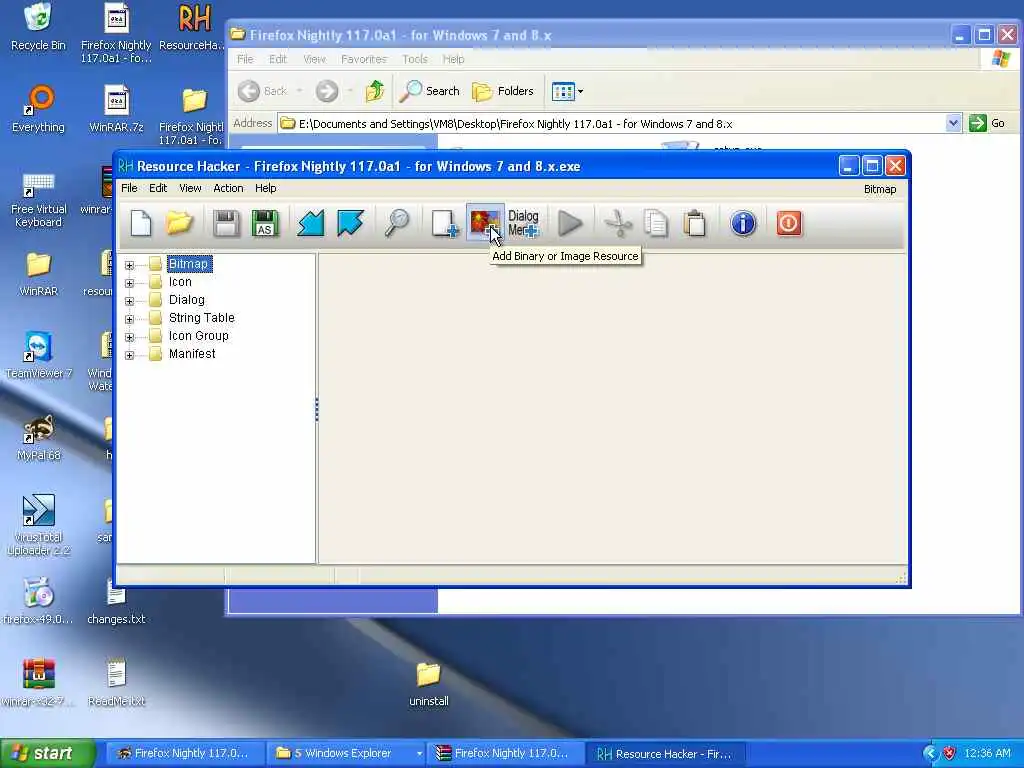This screenshot has height=768, width=1024.
Task: Open Resource Hacker Edit menu
Action: click(158, 188)
